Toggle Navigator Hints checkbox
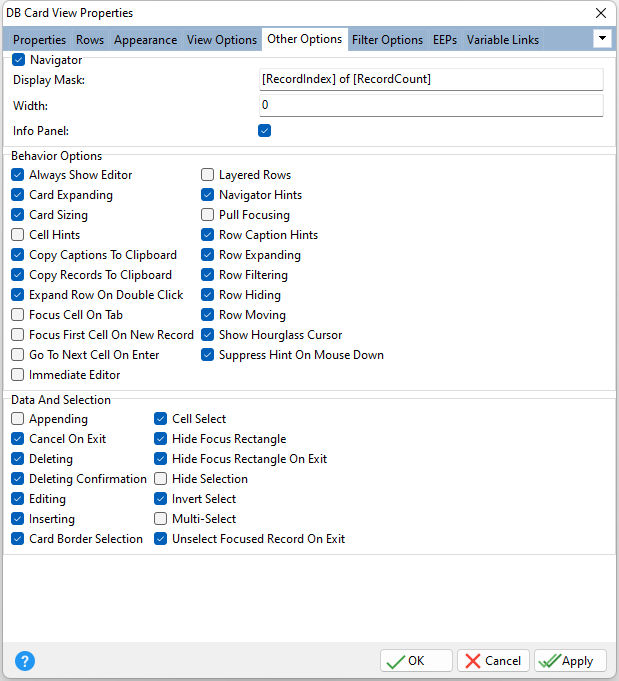The image size is (619, 681). (208, 195)
